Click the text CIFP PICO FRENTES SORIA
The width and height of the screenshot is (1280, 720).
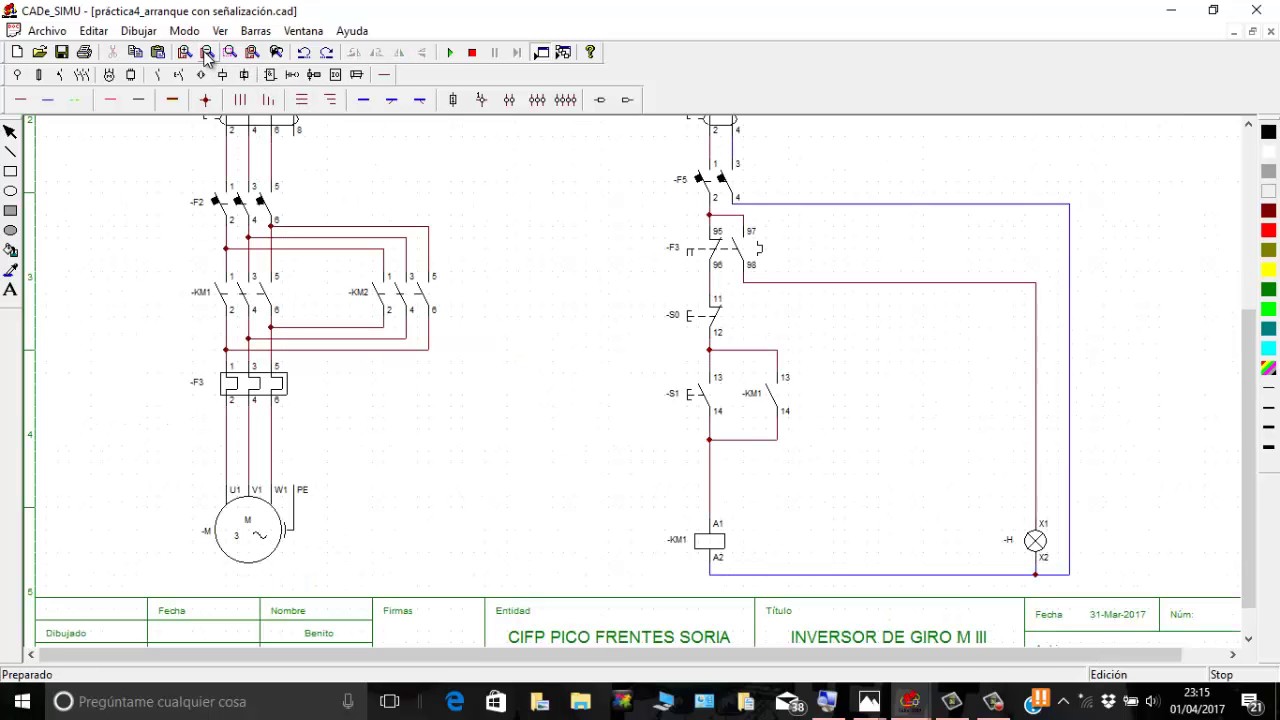coord(619,637)
